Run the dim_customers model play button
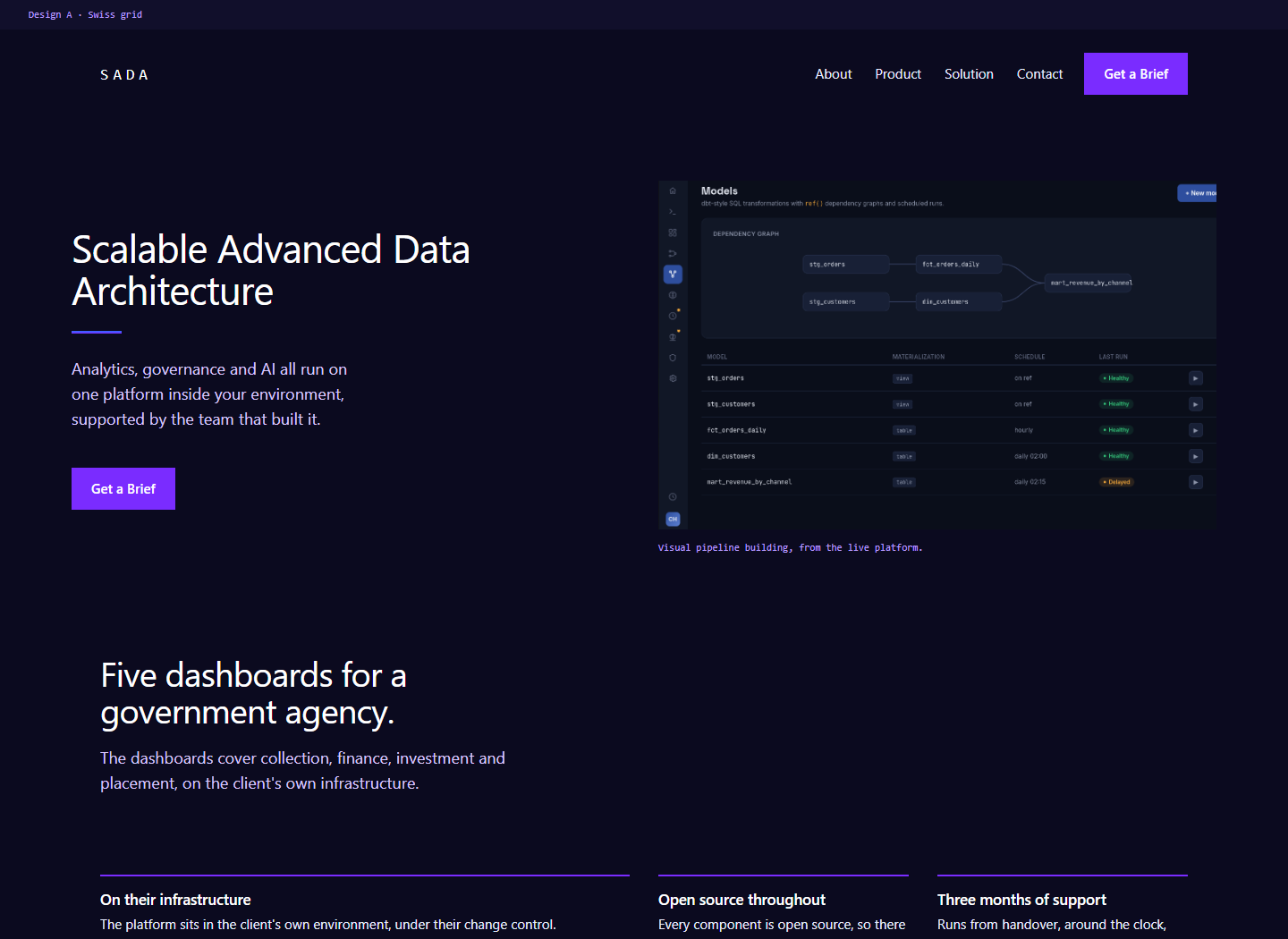Viewport: 1288px width, 939px height. 1196,456
